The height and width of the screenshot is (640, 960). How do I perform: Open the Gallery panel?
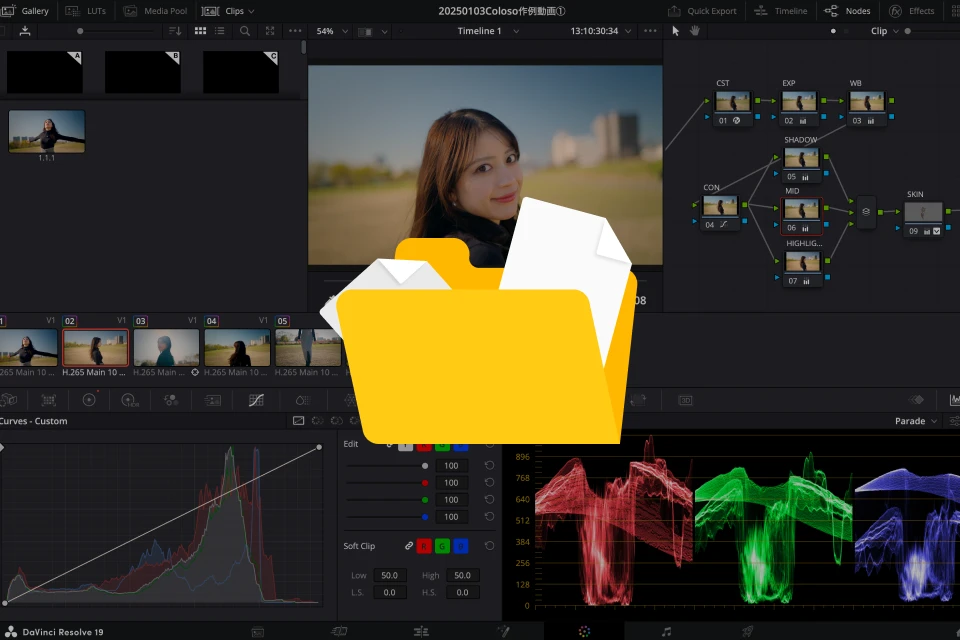[x=25, y=11]
